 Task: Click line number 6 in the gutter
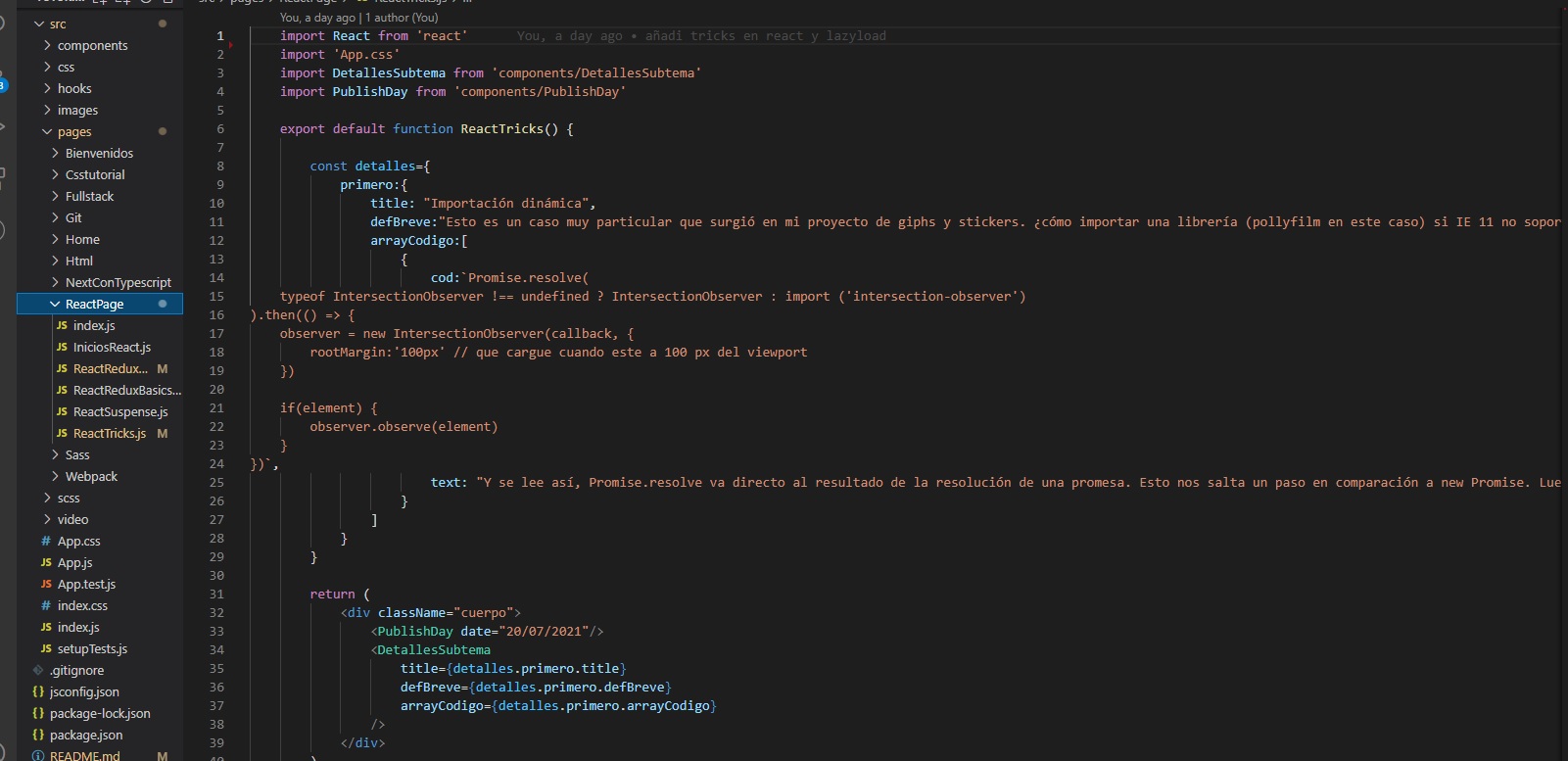[x=220, y=128]
